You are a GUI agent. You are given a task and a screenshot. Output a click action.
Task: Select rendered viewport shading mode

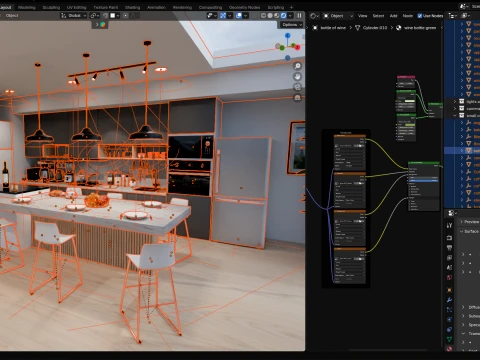coord(283,16)
